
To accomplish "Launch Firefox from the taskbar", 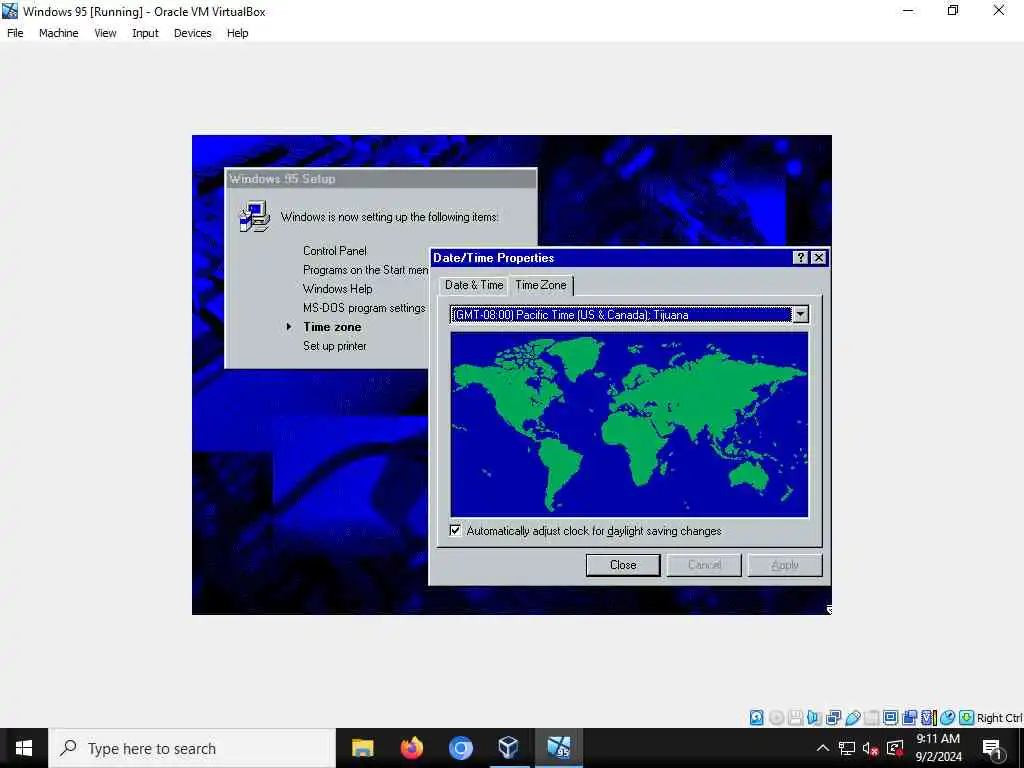I will pyautogui.click(x=411, y=748).
